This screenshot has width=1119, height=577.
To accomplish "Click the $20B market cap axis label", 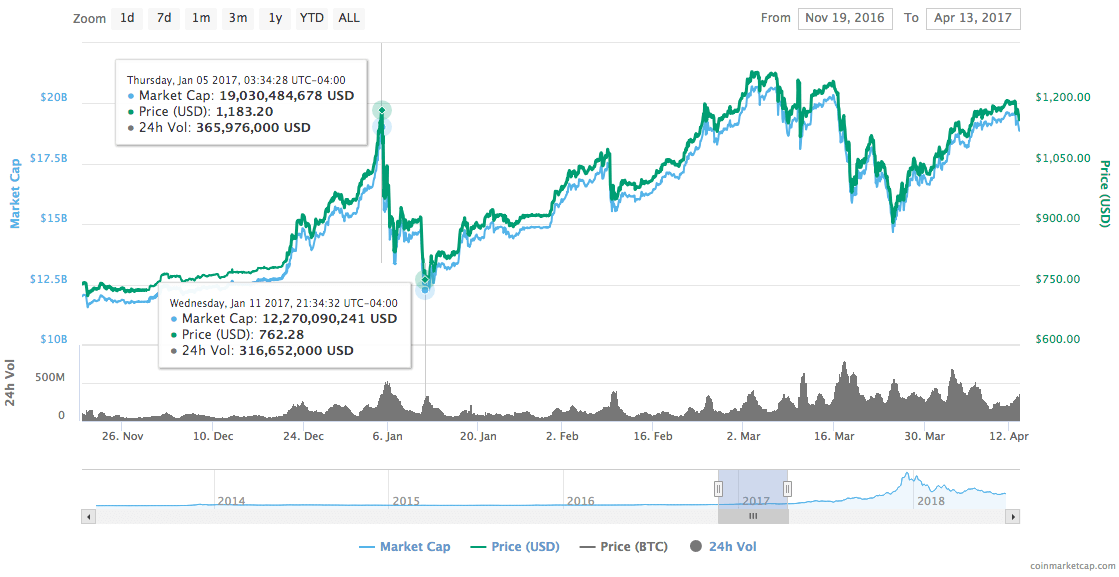I will pos(55,97).
